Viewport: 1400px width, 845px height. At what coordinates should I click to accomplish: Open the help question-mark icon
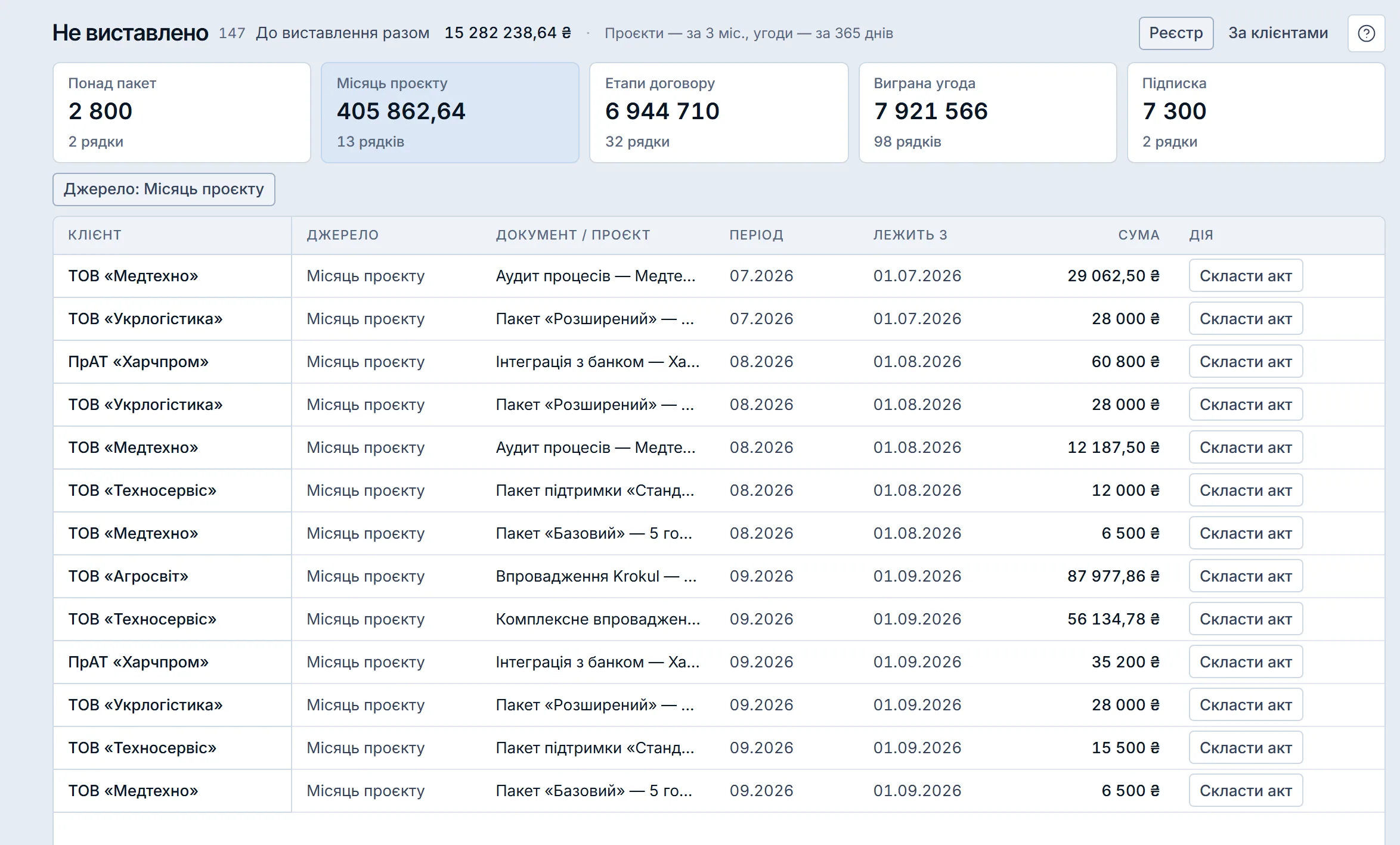[1366, 33]
